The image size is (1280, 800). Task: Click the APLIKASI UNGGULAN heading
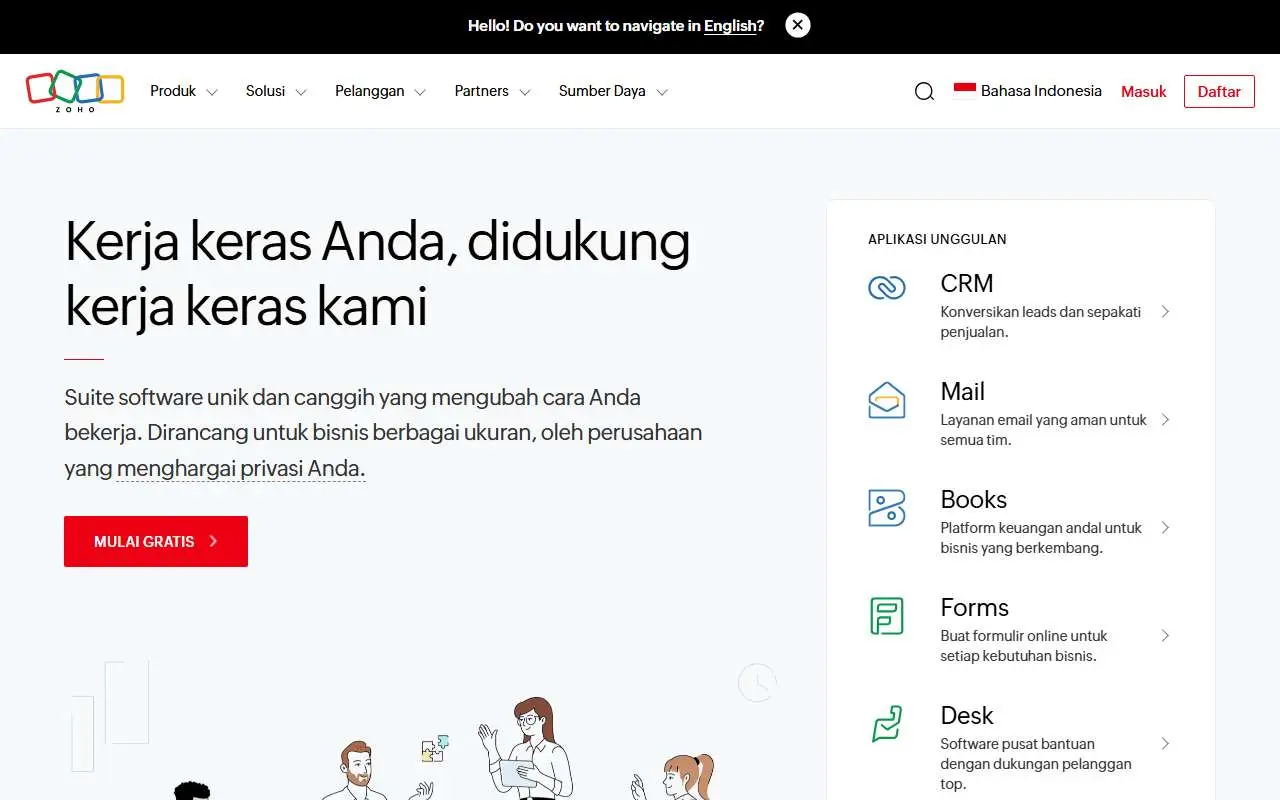point(937,239)
